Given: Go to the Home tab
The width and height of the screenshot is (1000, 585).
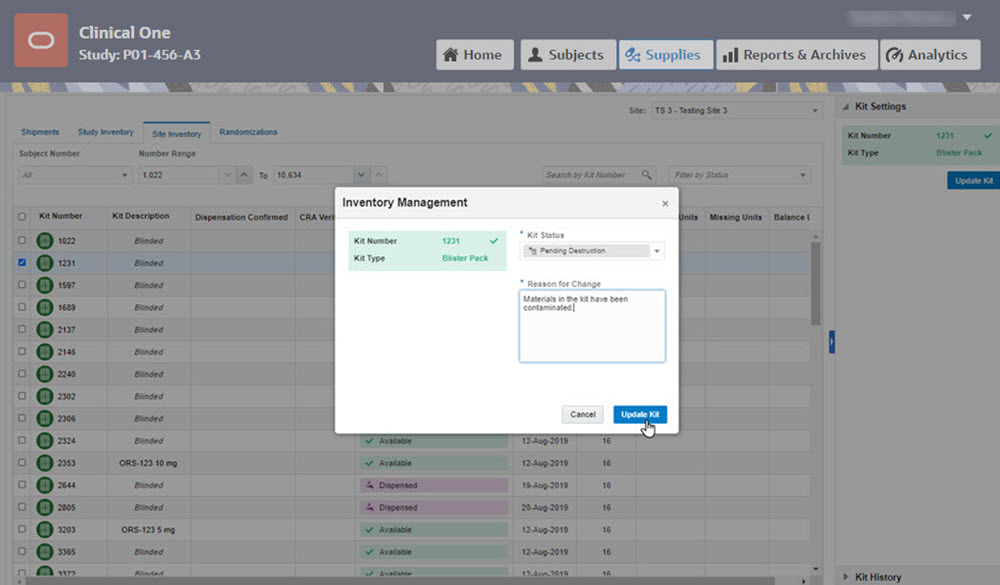Looking at the screenshot, I should tap(474, 55).
